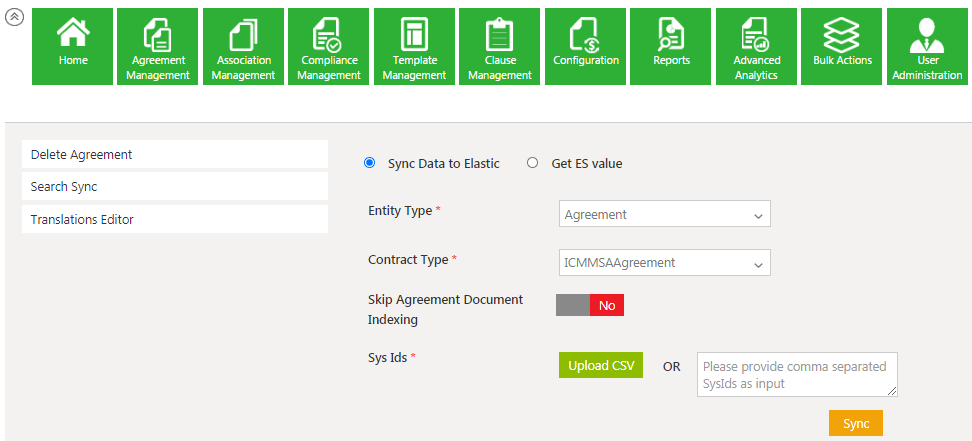972x441 pixels.
Task: Open the Home tile
Action: tap(73, 46)
